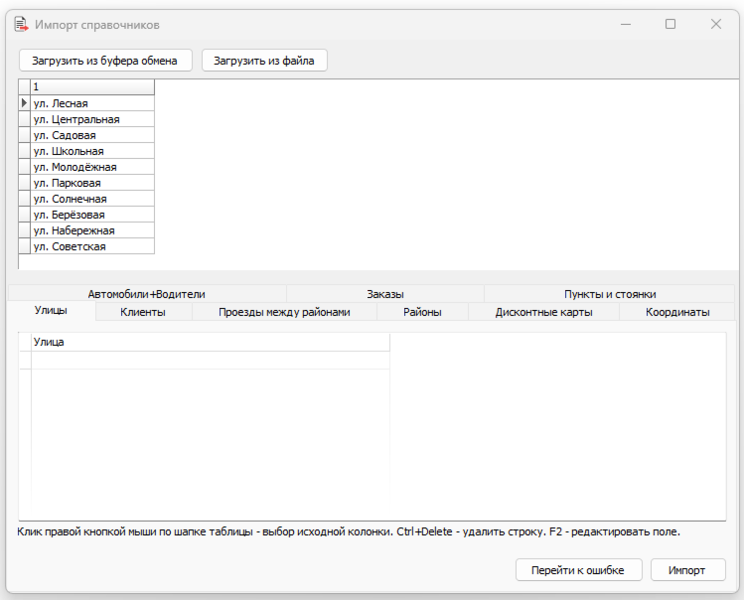744x600 pixels.
Task: Click column header '1' in source grid
Action: point(92,87)
